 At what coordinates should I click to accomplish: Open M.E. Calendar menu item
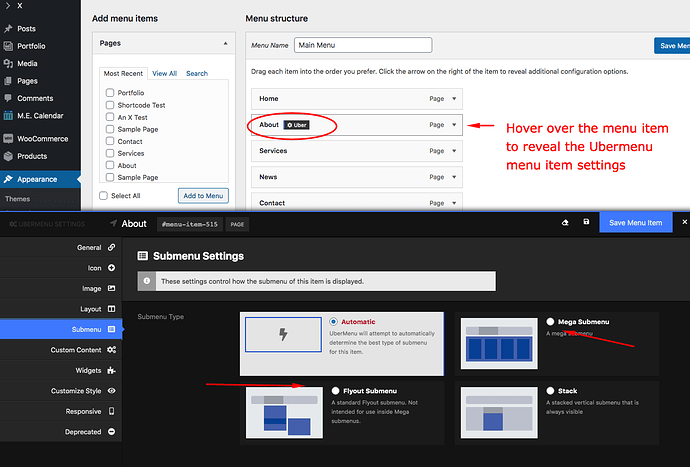(40, 116)
